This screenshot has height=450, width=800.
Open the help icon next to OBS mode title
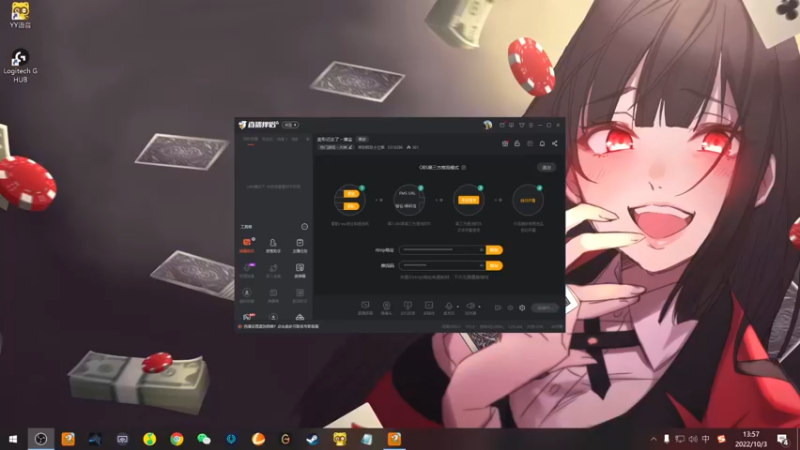(x=463, y=167)
